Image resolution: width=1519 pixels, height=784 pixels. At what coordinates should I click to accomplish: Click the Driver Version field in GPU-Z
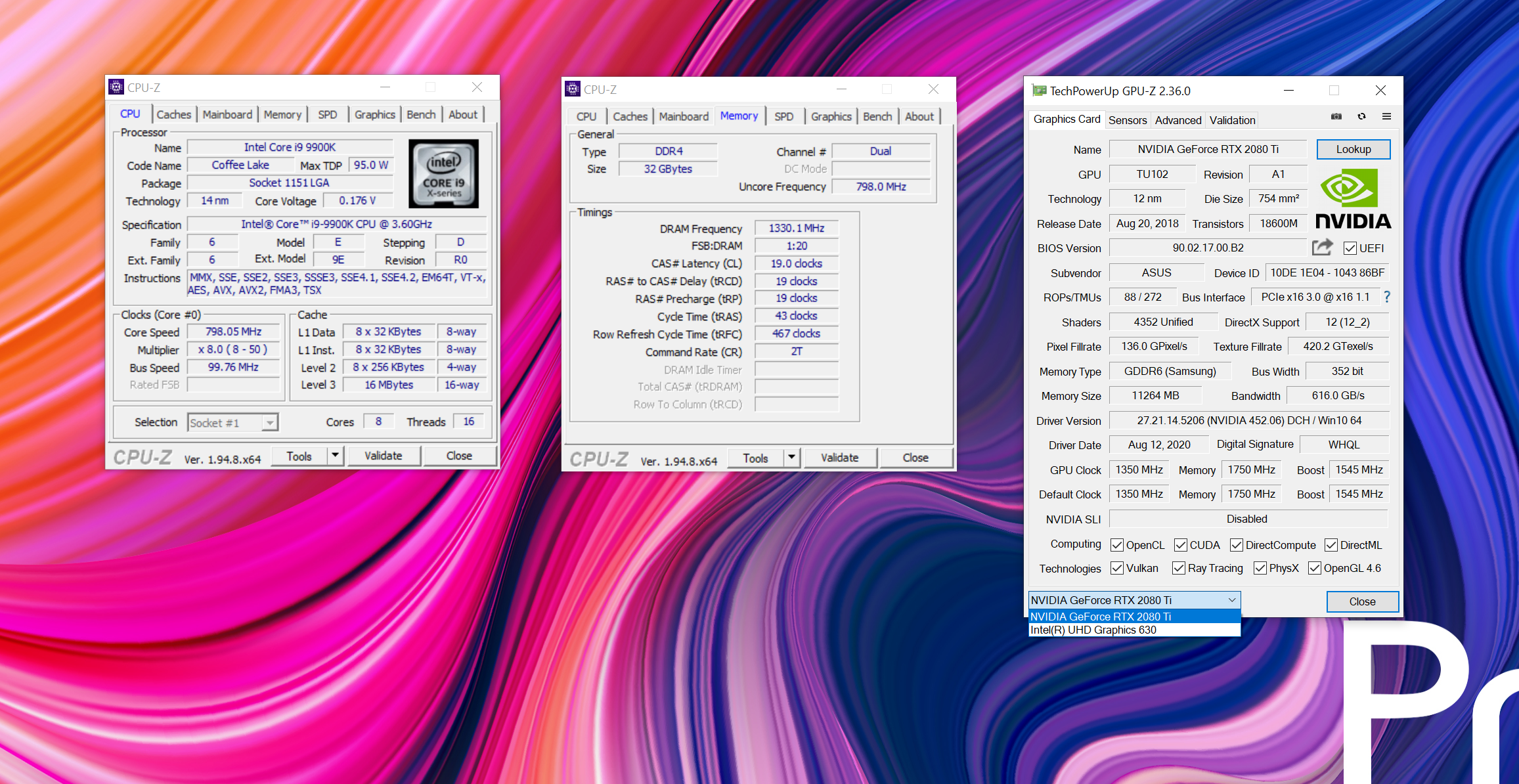pos(1249,420)
